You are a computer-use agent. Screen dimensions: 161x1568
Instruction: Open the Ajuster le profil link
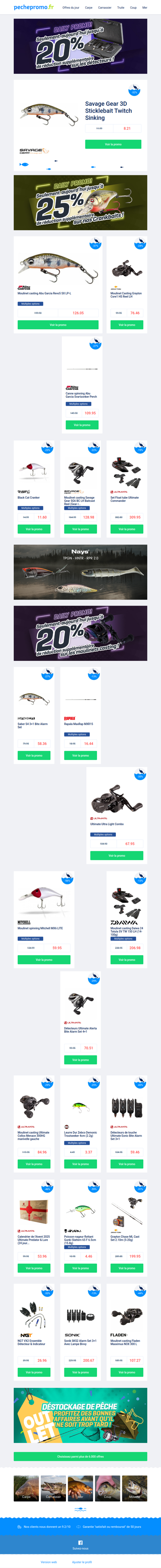[82, 1561]
